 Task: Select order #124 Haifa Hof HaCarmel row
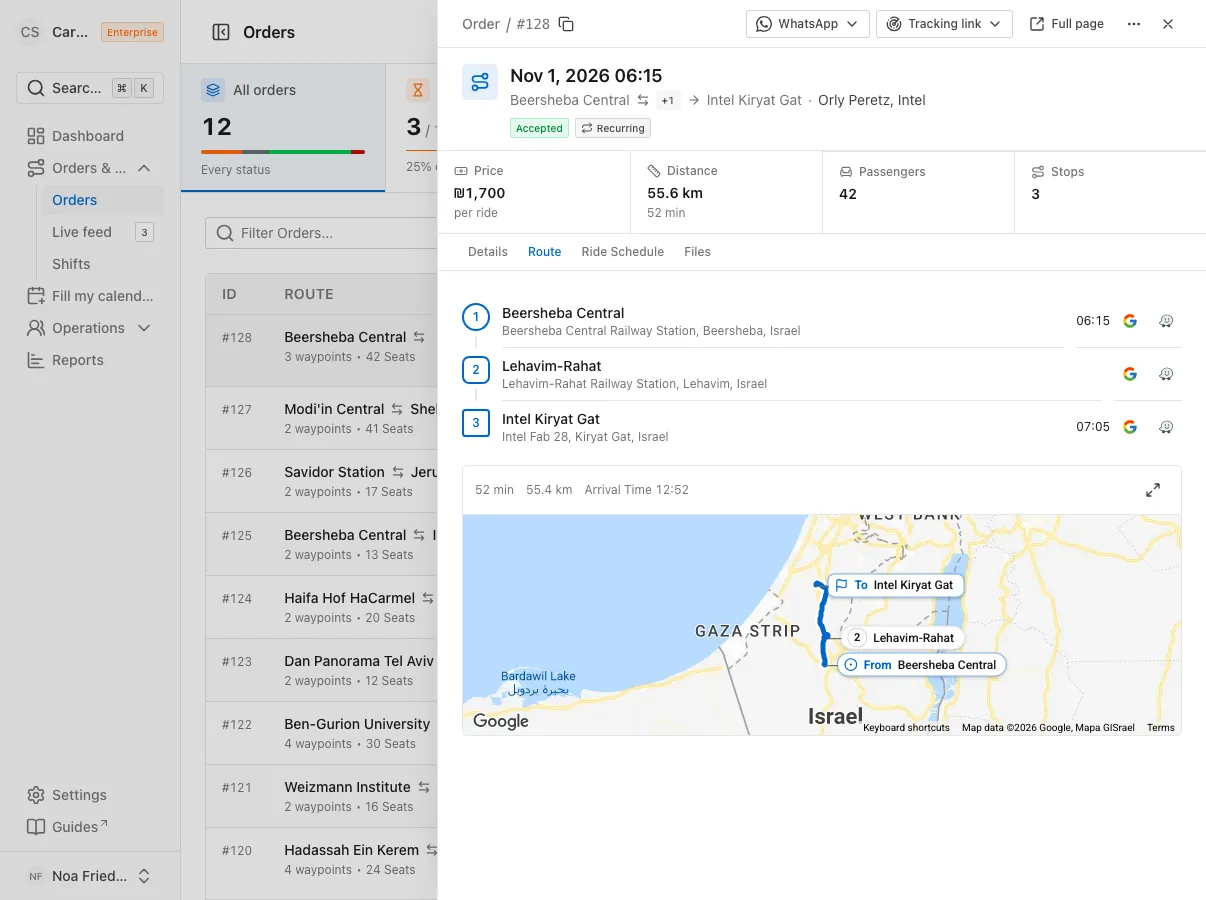321,607
